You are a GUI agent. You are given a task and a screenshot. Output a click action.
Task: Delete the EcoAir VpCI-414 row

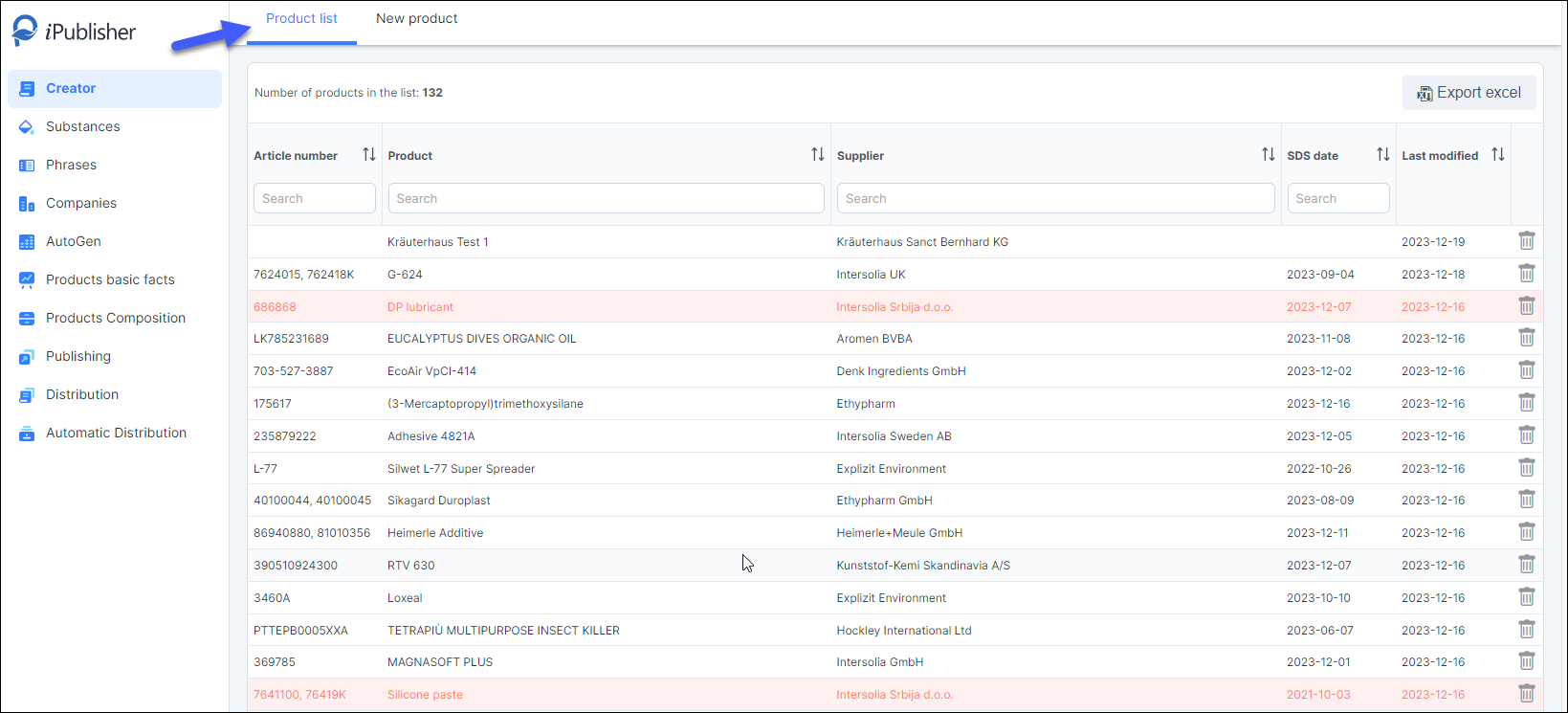1526,370
